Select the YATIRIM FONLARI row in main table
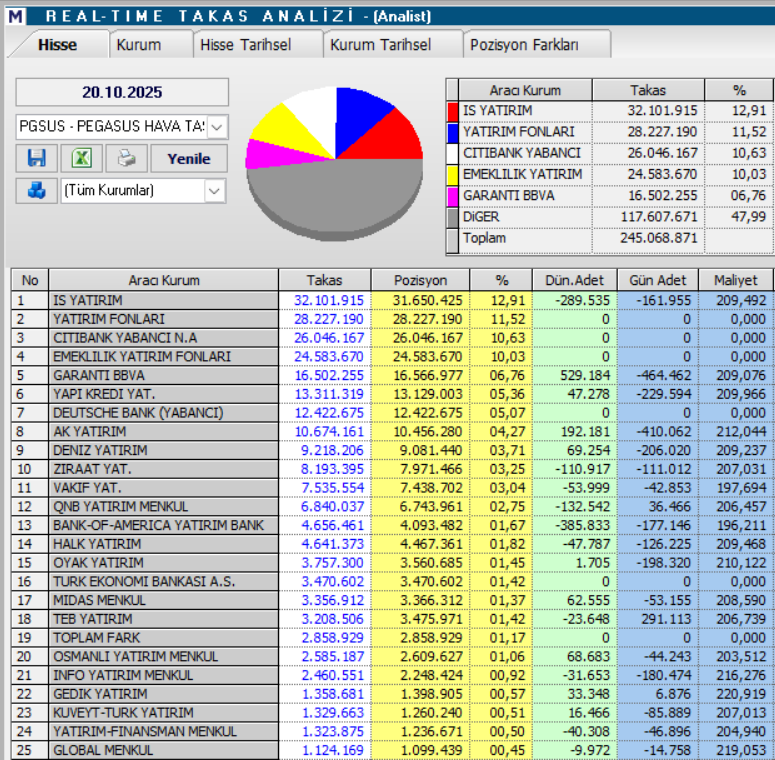The width and height of the screenshot is (775, 760). click(x=392, y=319)
